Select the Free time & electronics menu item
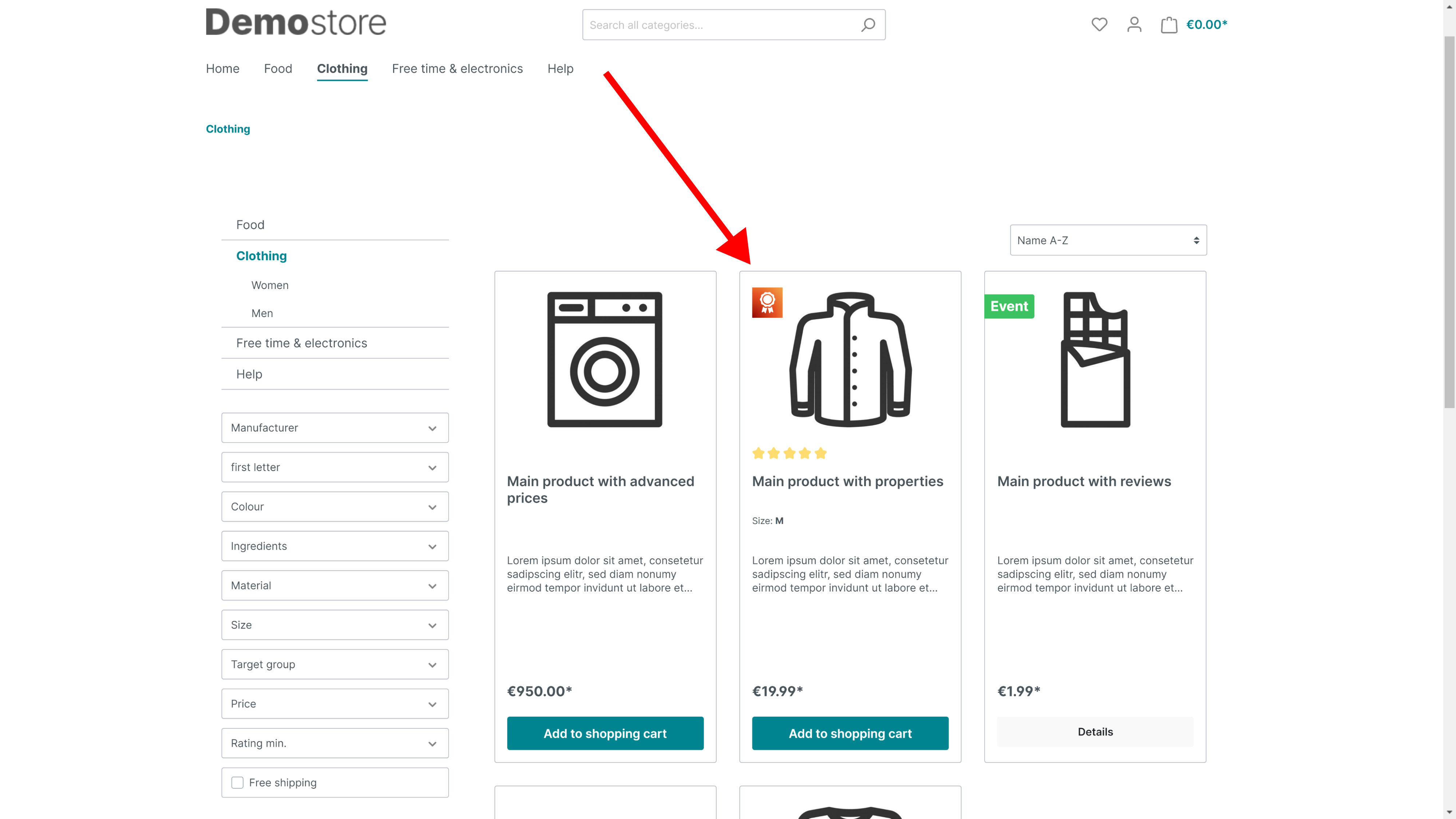 click(x=457, y=68)
